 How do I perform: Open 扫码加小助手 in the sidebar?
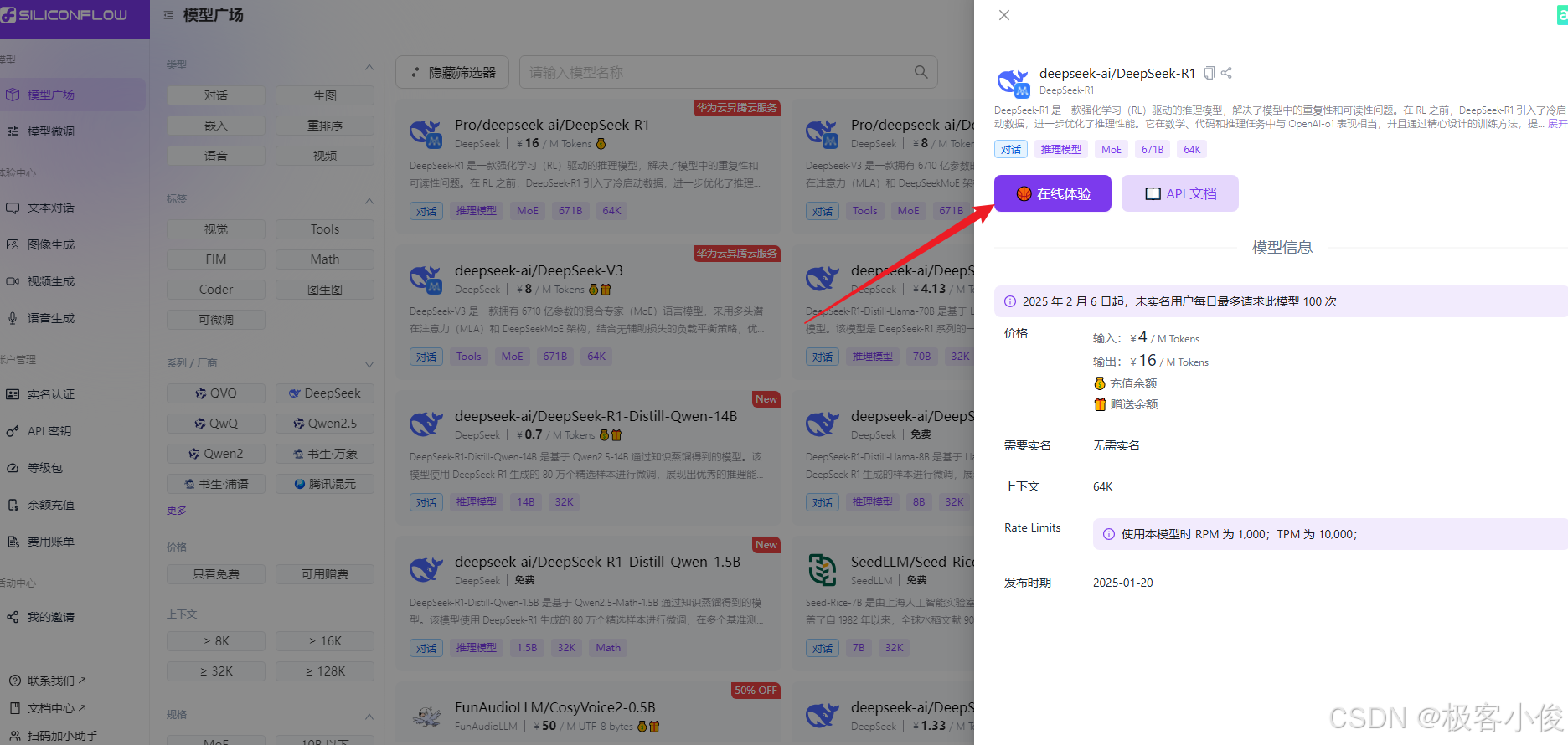pos(54,736)
